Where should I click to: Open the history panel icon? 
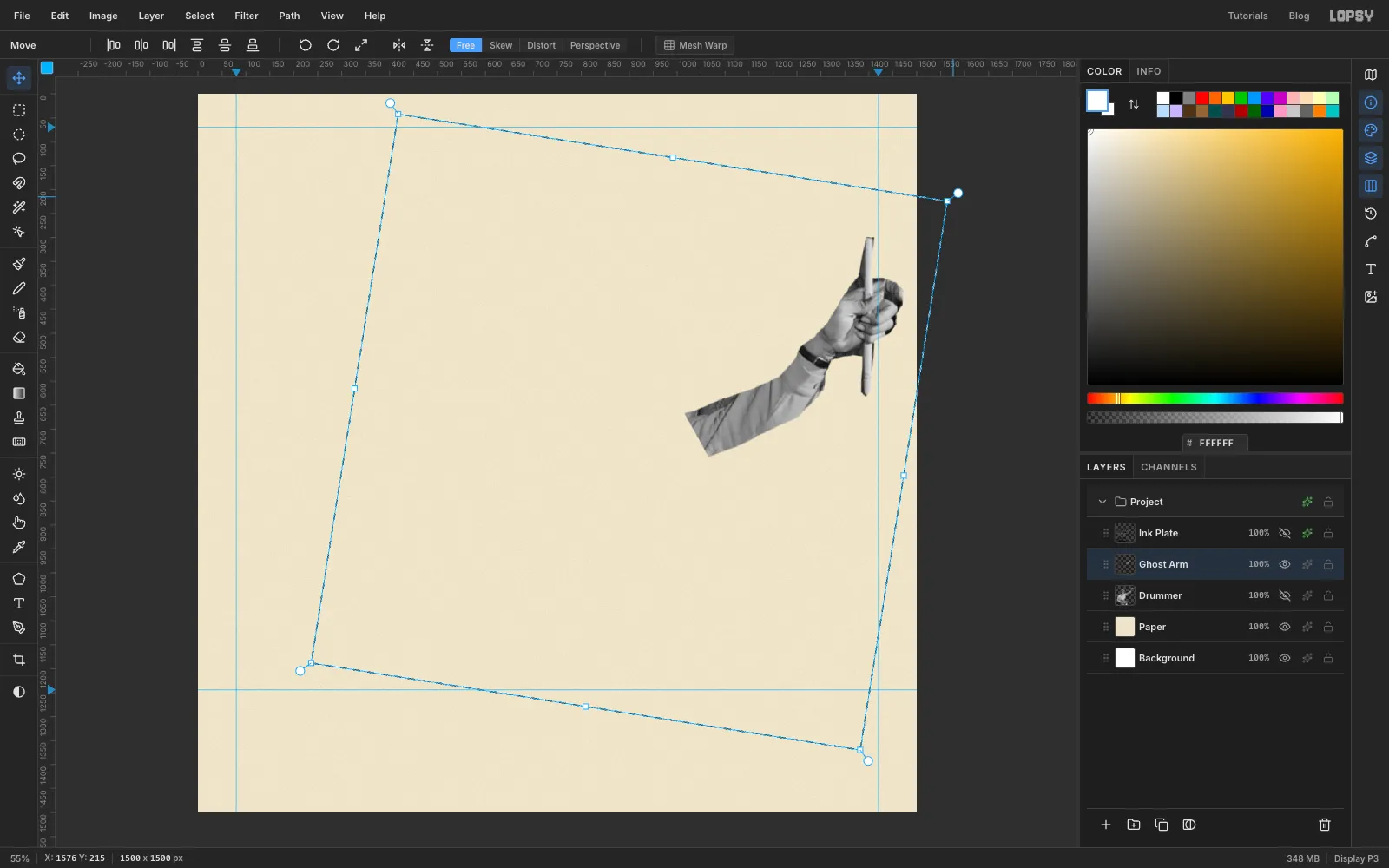click(x=1371, y=214)
